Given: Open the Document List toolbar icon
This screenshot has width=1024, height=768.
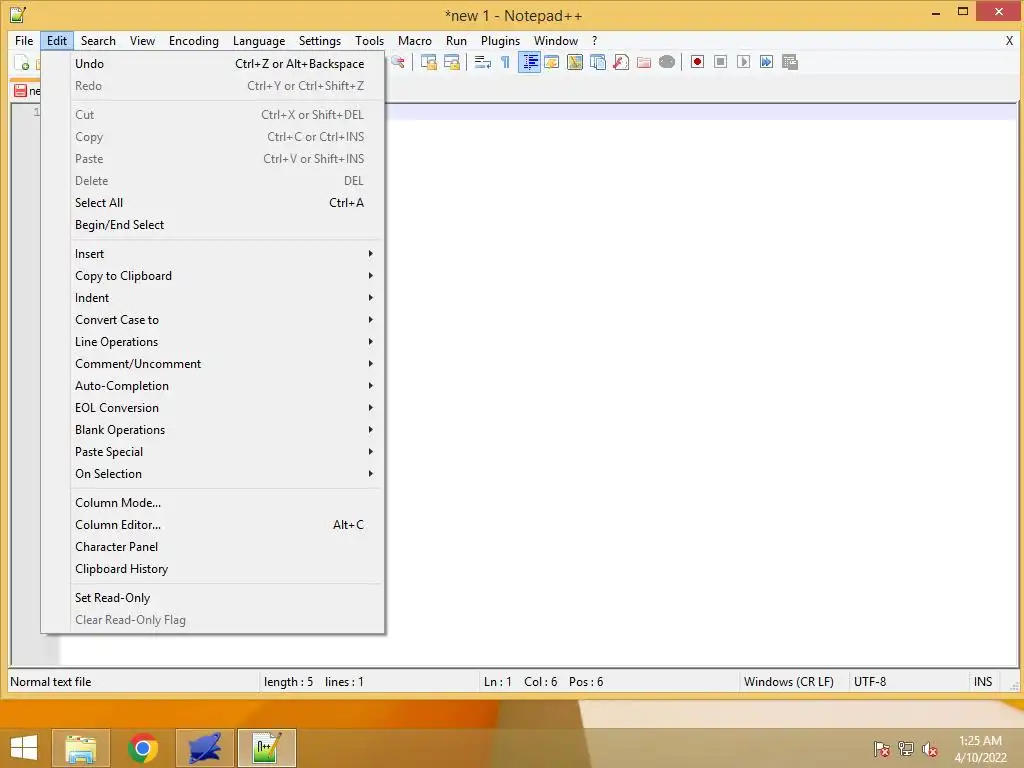Looking at the screenshot, I should point(598,62).
